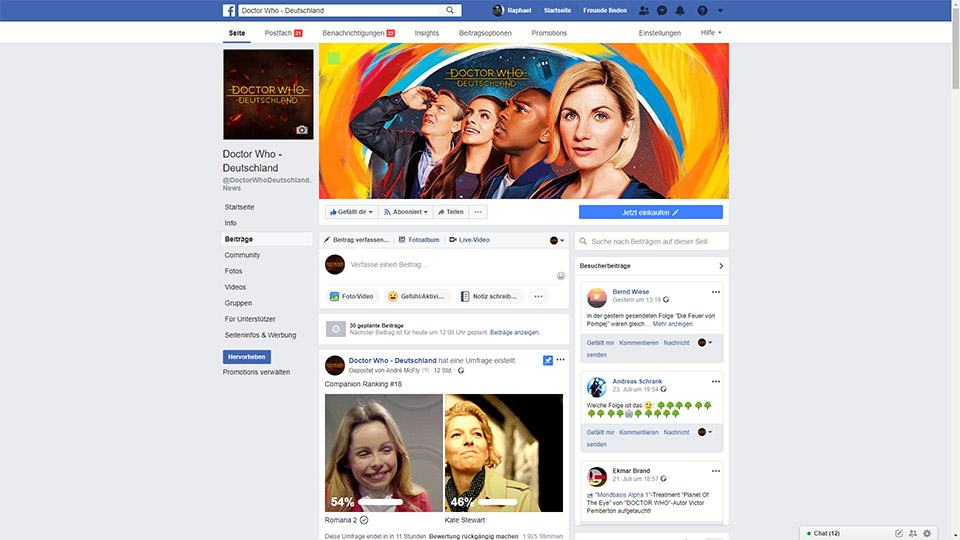Select Videos in left sidebar

[x=235, y=287]
